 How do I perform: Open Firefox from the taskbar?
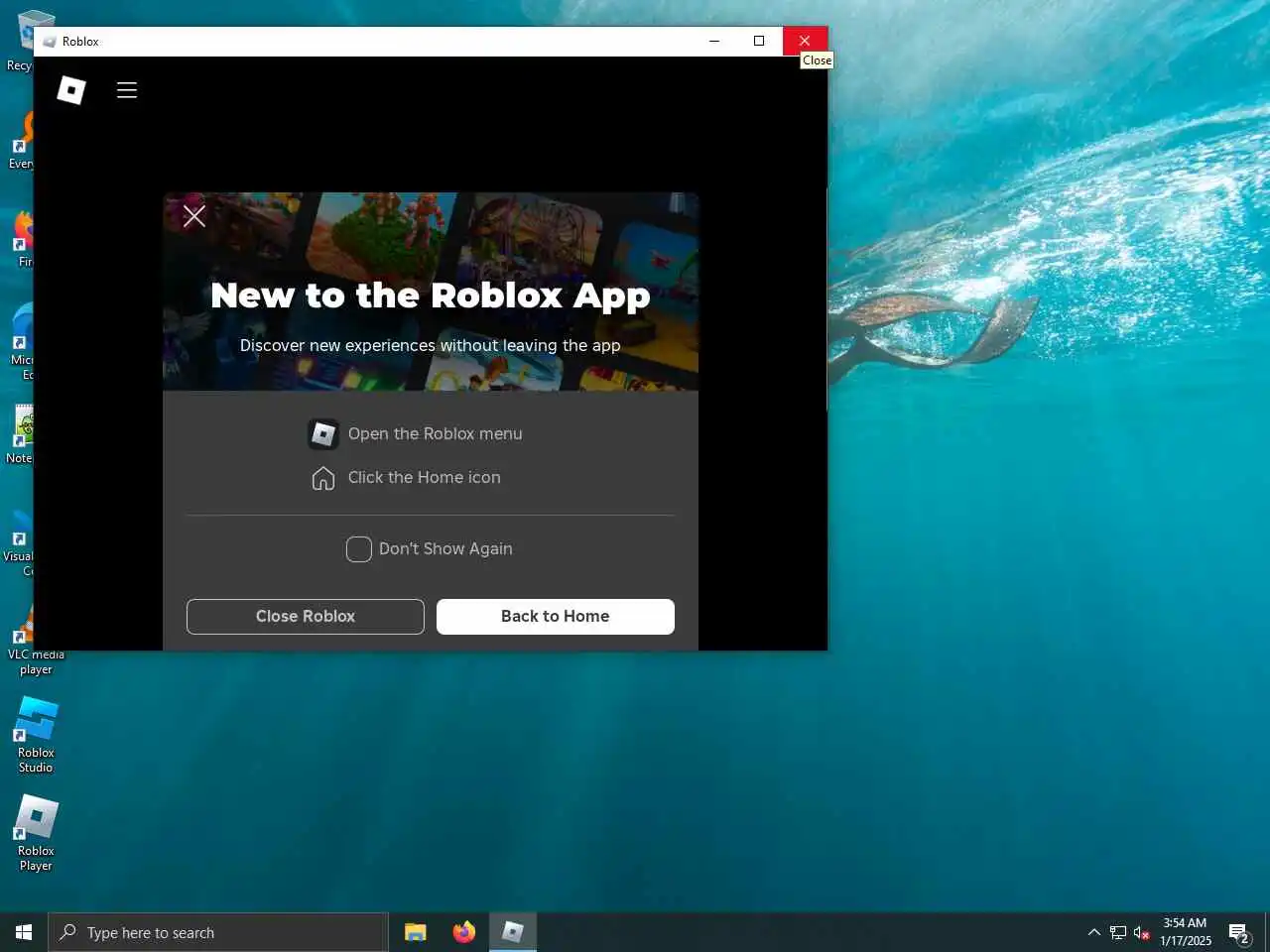click(463, 932)
